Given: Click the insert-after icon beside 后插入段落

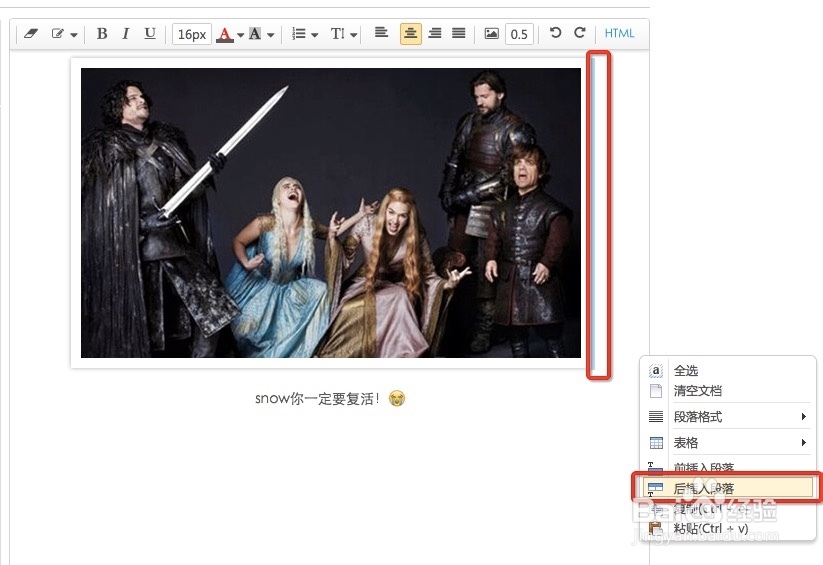Looking at the screenshot, I should [656, 489].
